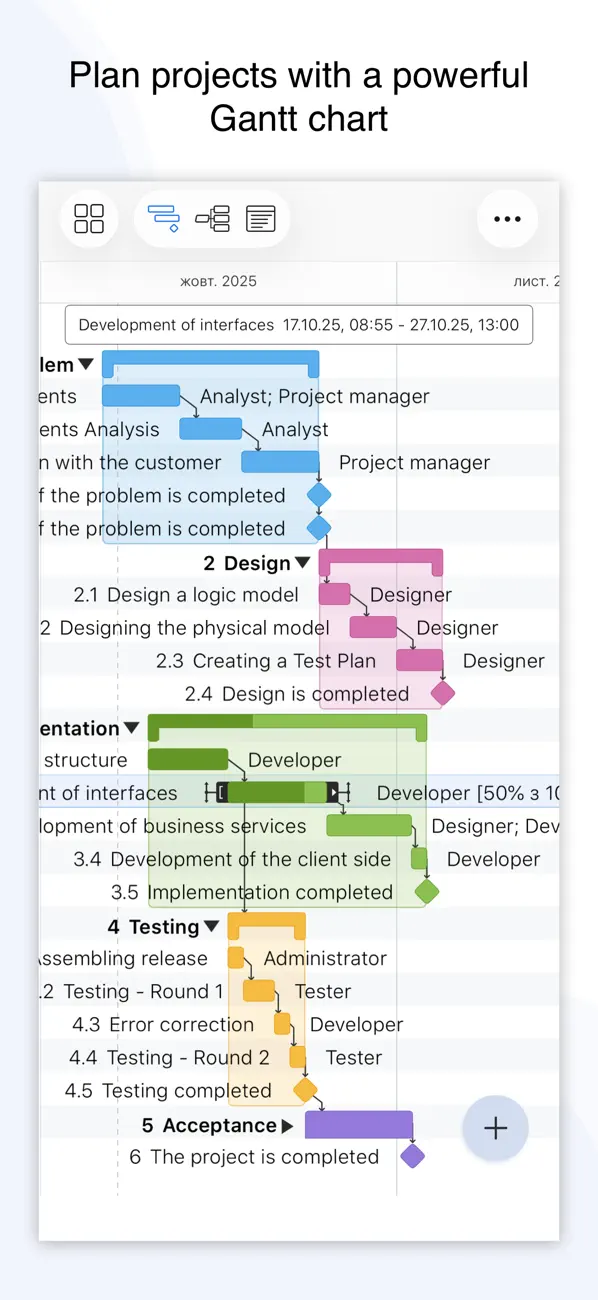Tap the add task plus button
Screen dimensions: 598x1300
click(x=495, y=1128)
